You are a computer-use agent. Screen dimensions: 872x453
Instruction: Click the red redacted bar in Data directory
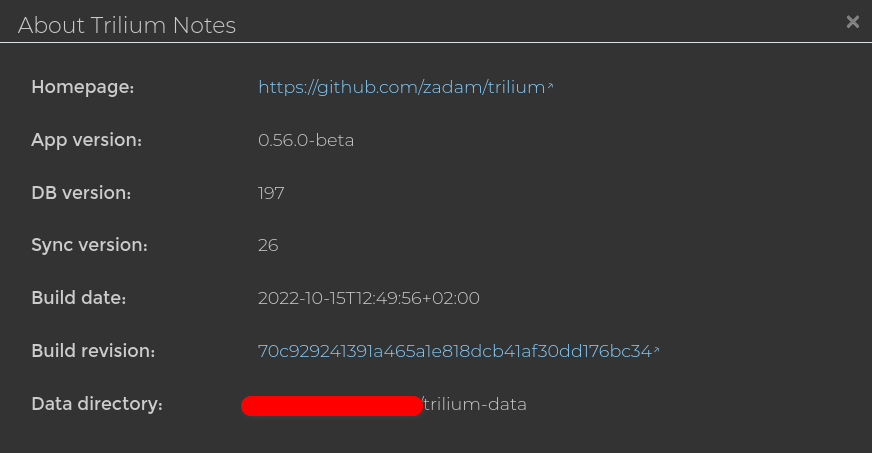331,406
